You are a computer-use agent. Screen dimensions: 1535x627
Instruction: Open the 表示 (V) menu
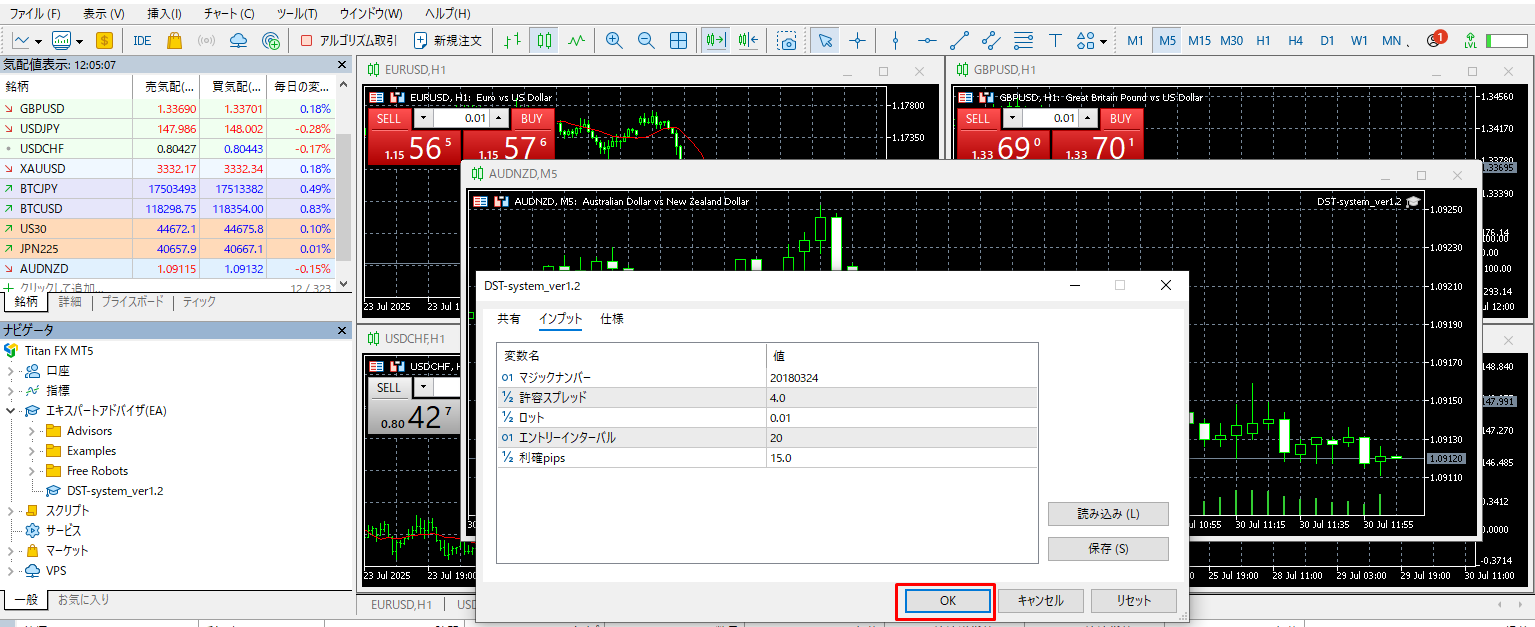point(104,14)
